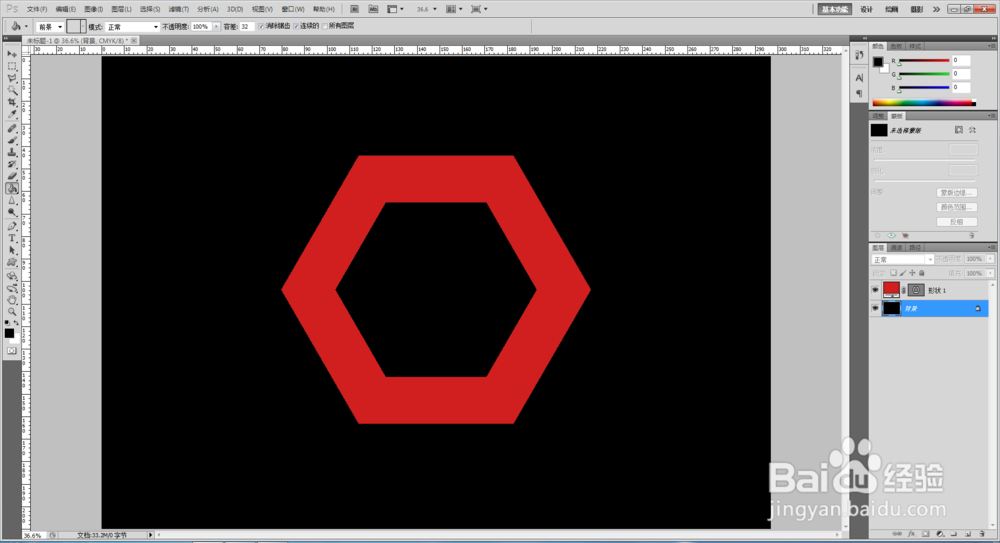Launch Bridge from the menu bar

[x=355, y=9]
